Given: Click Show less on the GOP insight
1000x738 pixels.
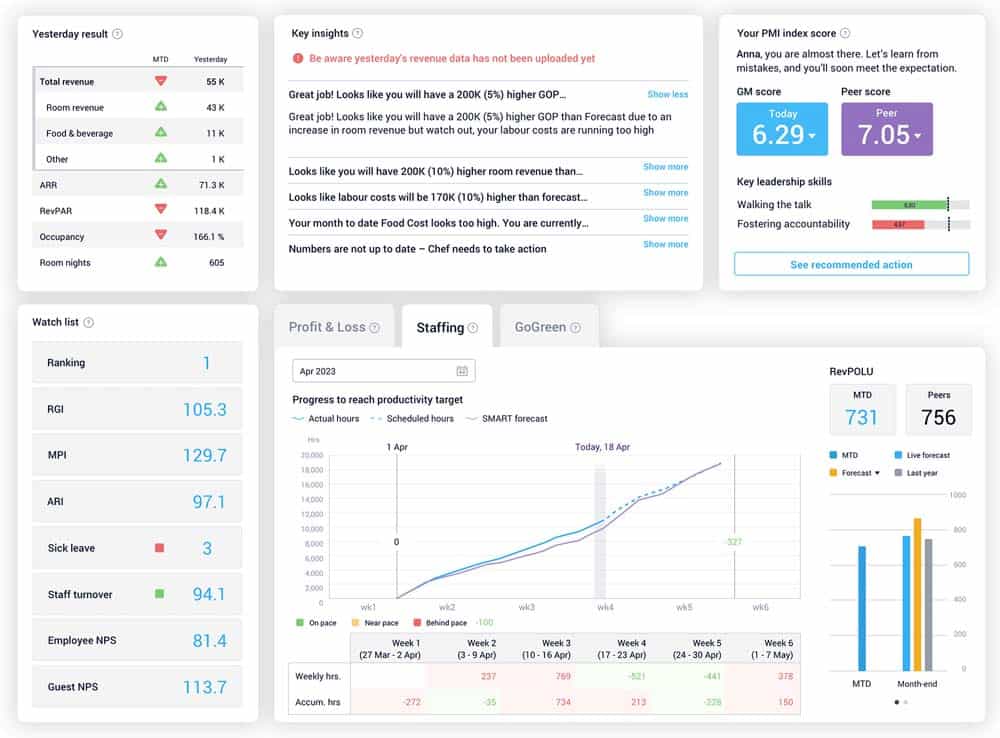Looking at the screenshot, I should click(667, 95).
